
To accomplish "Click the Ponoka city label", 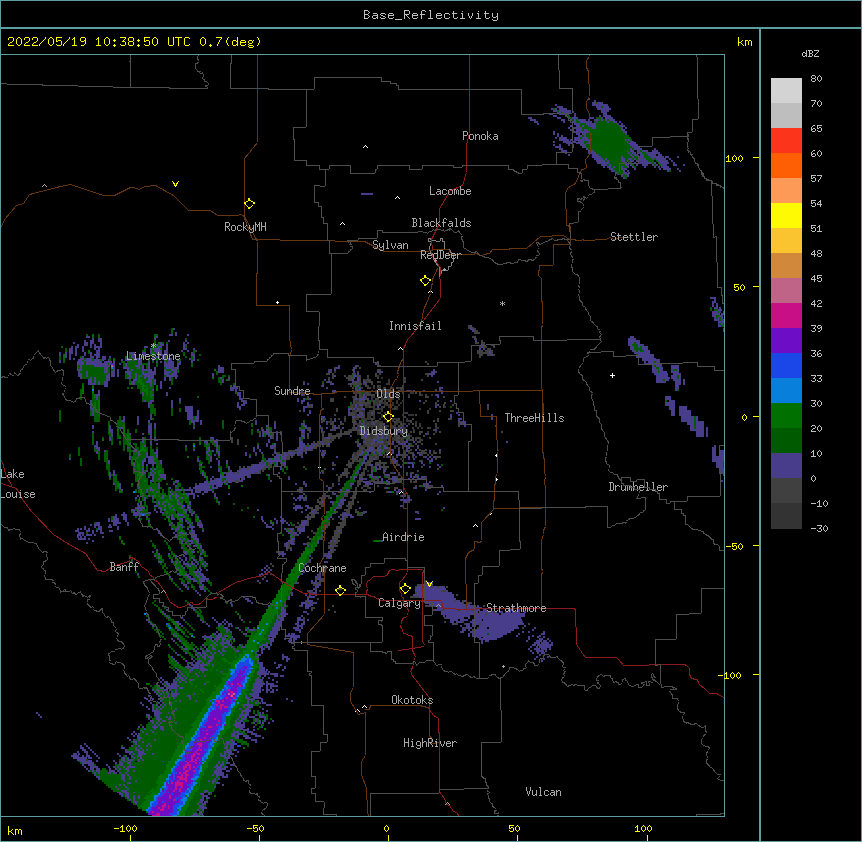I will pos(480,136).
